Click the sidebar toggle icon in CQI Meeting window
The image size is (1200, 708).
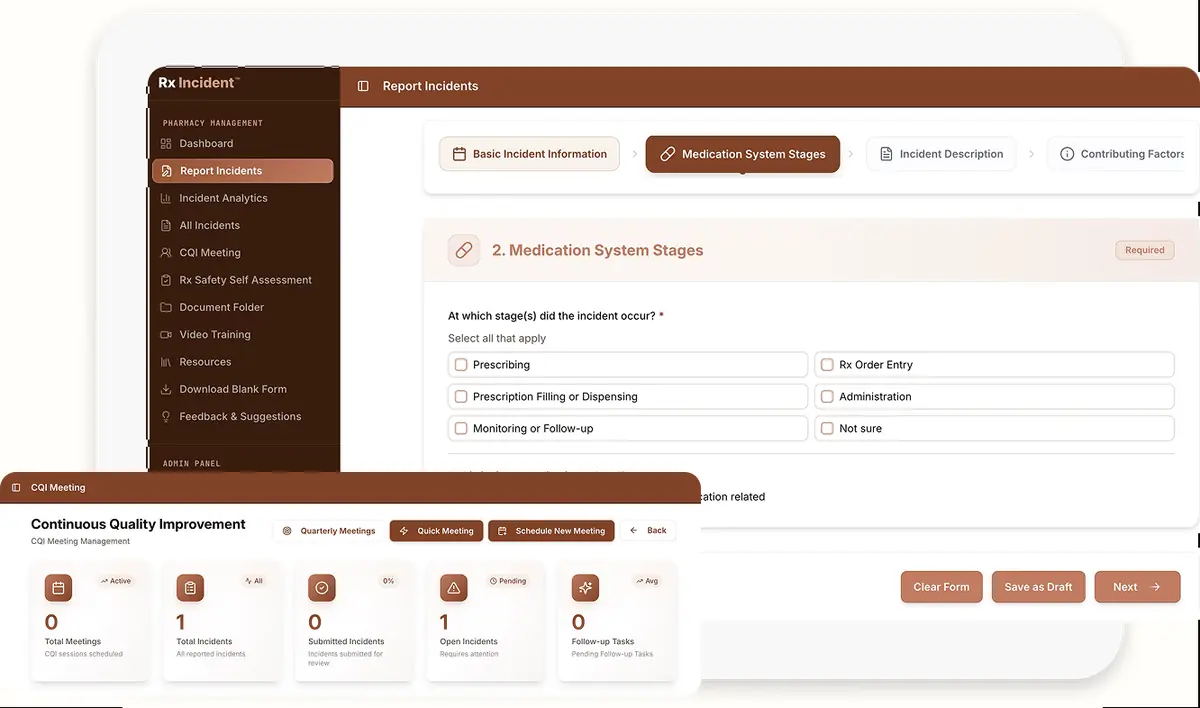pyautogui.click(x=16, y=488)
